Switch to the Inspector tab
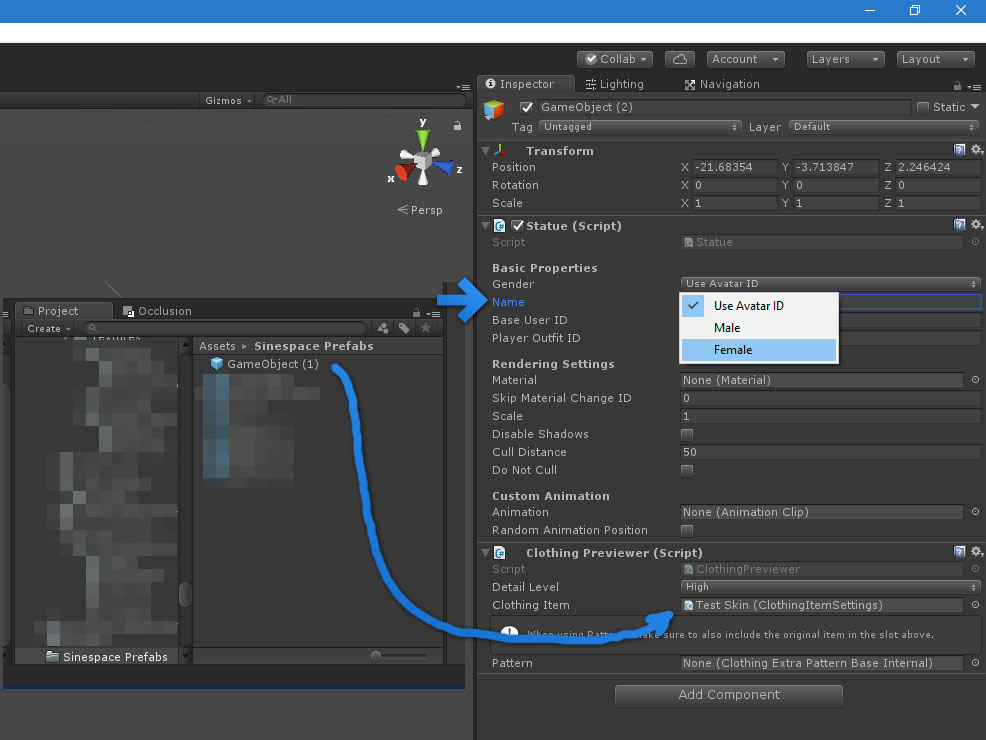 tap(526, 84)
